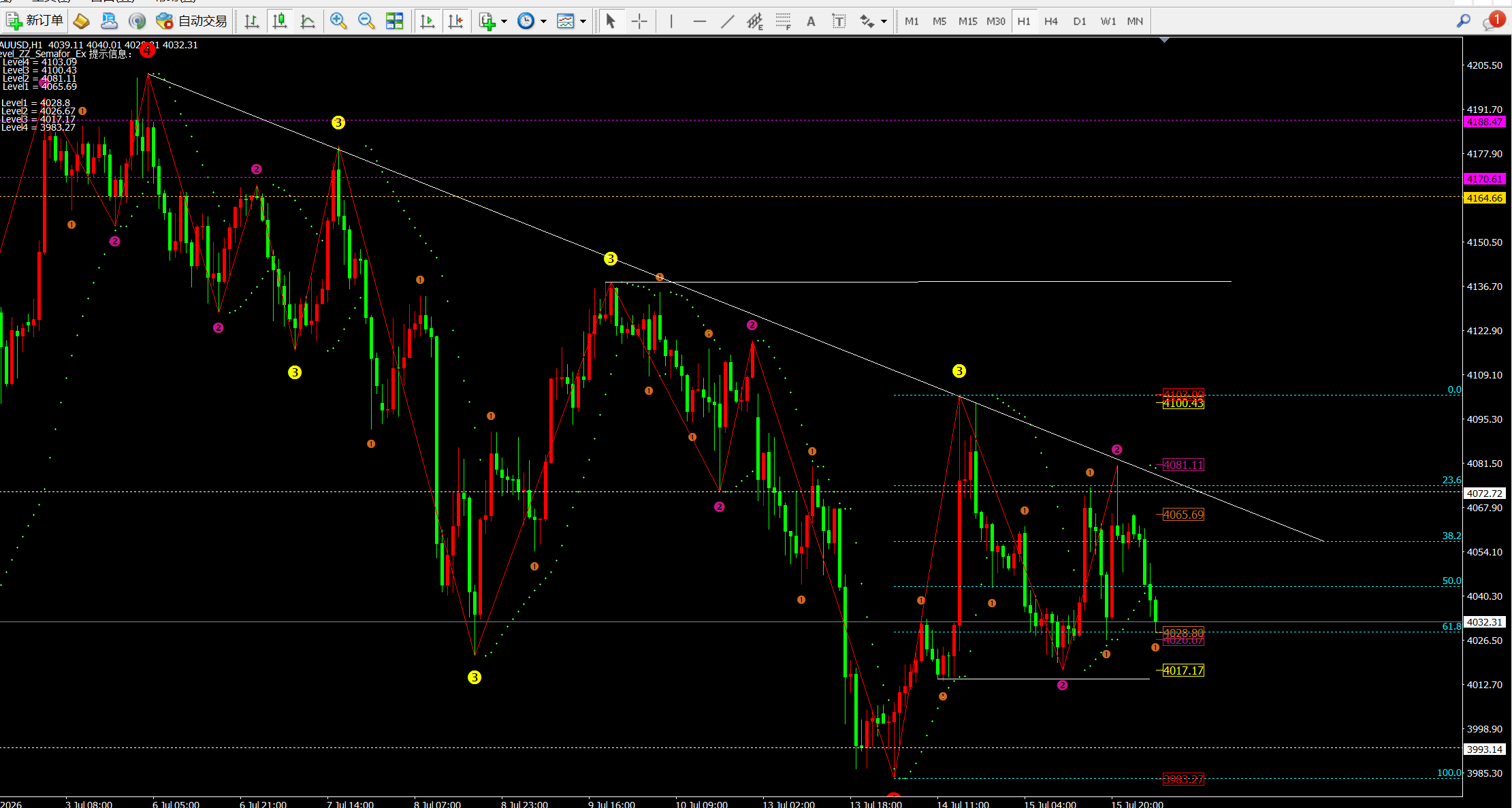The width and height of the screenshot is (1512, 808).
Task: Toggle the chart auto scroll button
Action: (428, 21)
